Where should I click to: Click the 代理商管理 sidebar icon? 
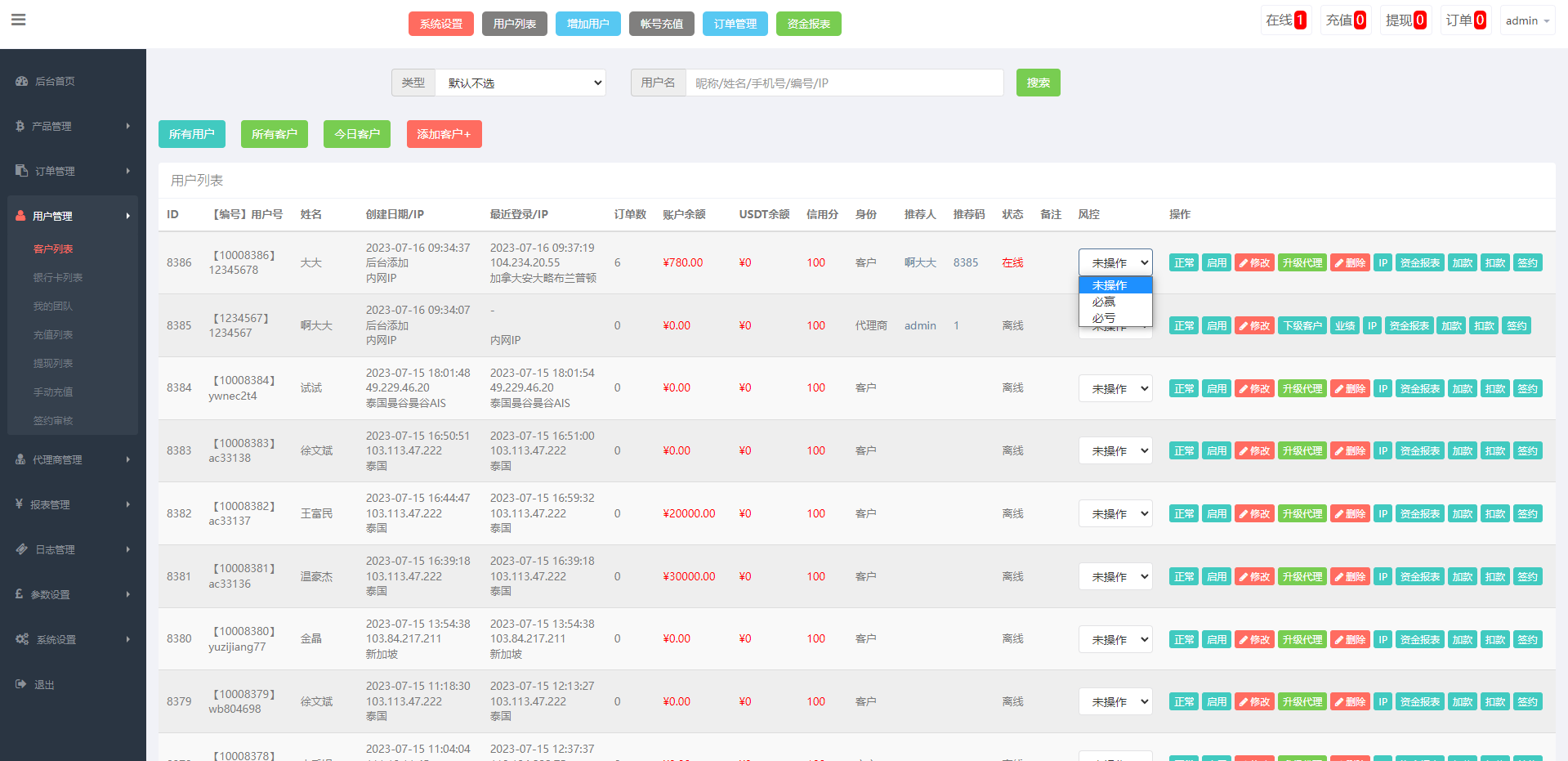coord(20,459)
